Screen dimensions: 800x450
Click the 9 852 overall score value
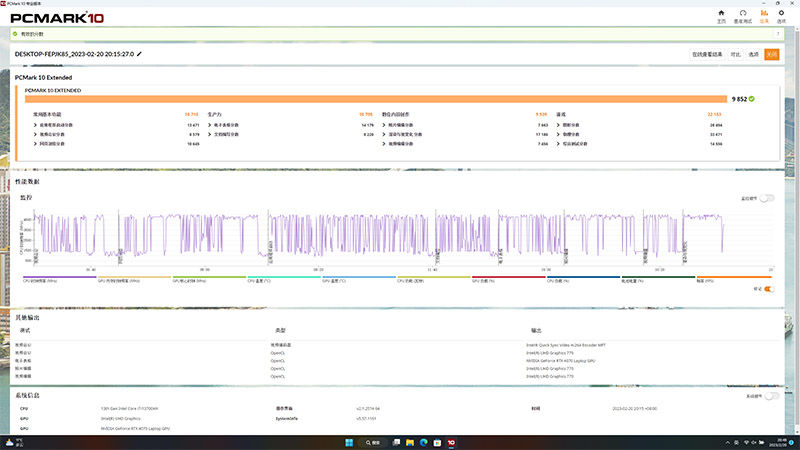(x=739, y=99)
